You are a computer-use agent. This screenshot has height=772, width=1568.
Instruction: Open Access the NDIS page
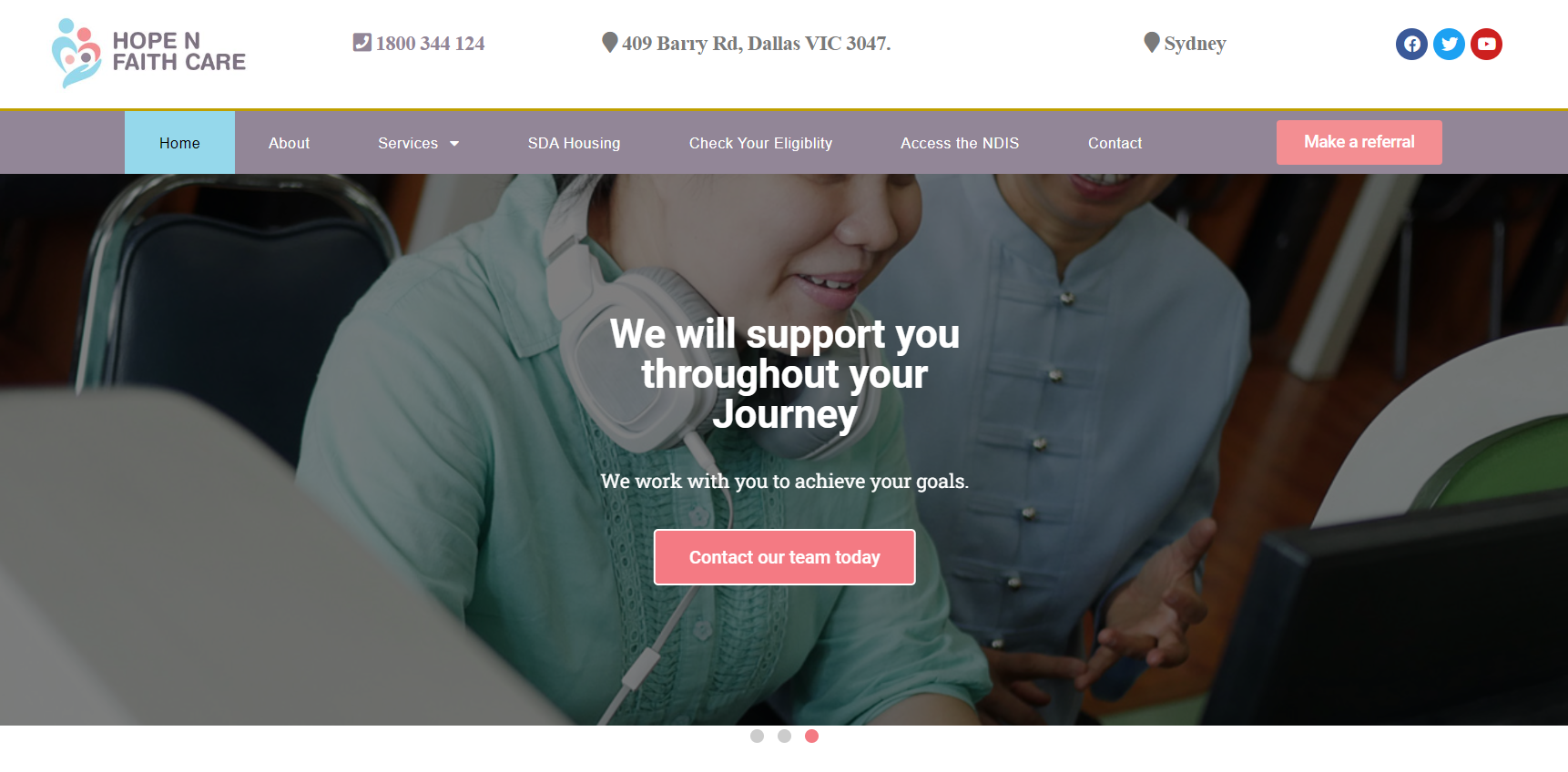pyautogui.click(x=960, y=142)
